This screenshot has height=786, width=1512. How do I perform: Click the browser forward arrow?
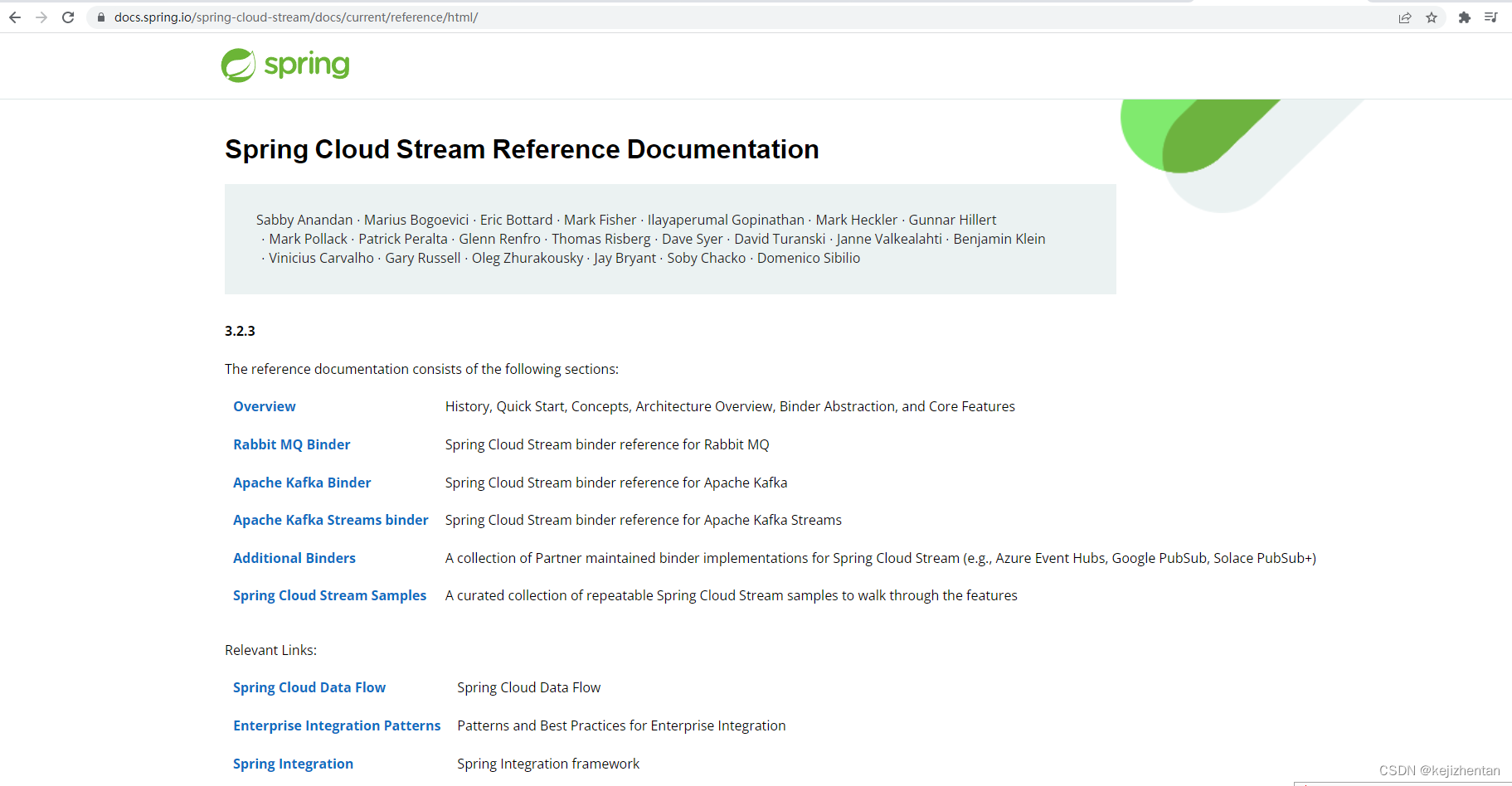coord(41,17)
